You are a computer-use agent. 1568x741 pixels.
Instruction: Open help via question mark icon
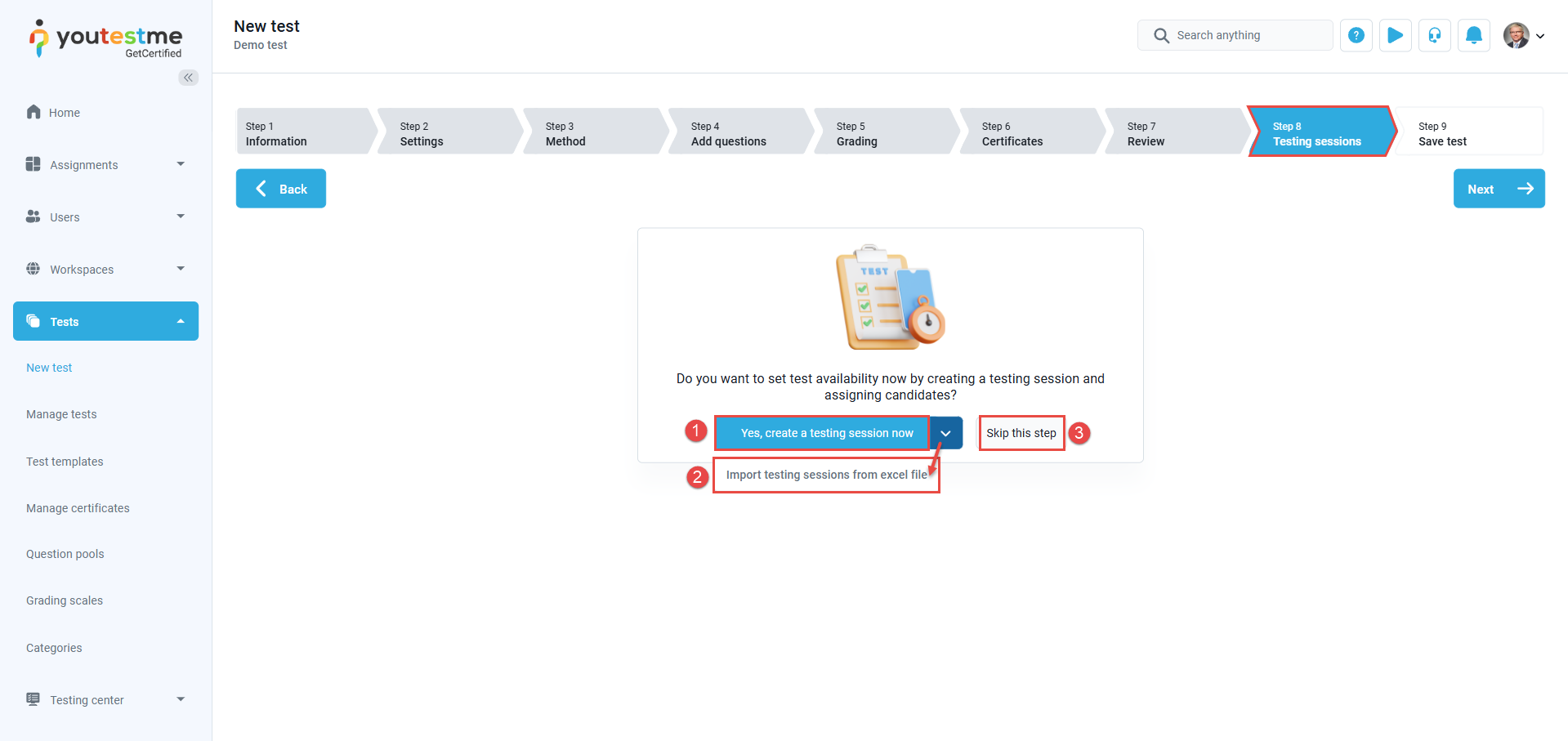click(1356, 35)
